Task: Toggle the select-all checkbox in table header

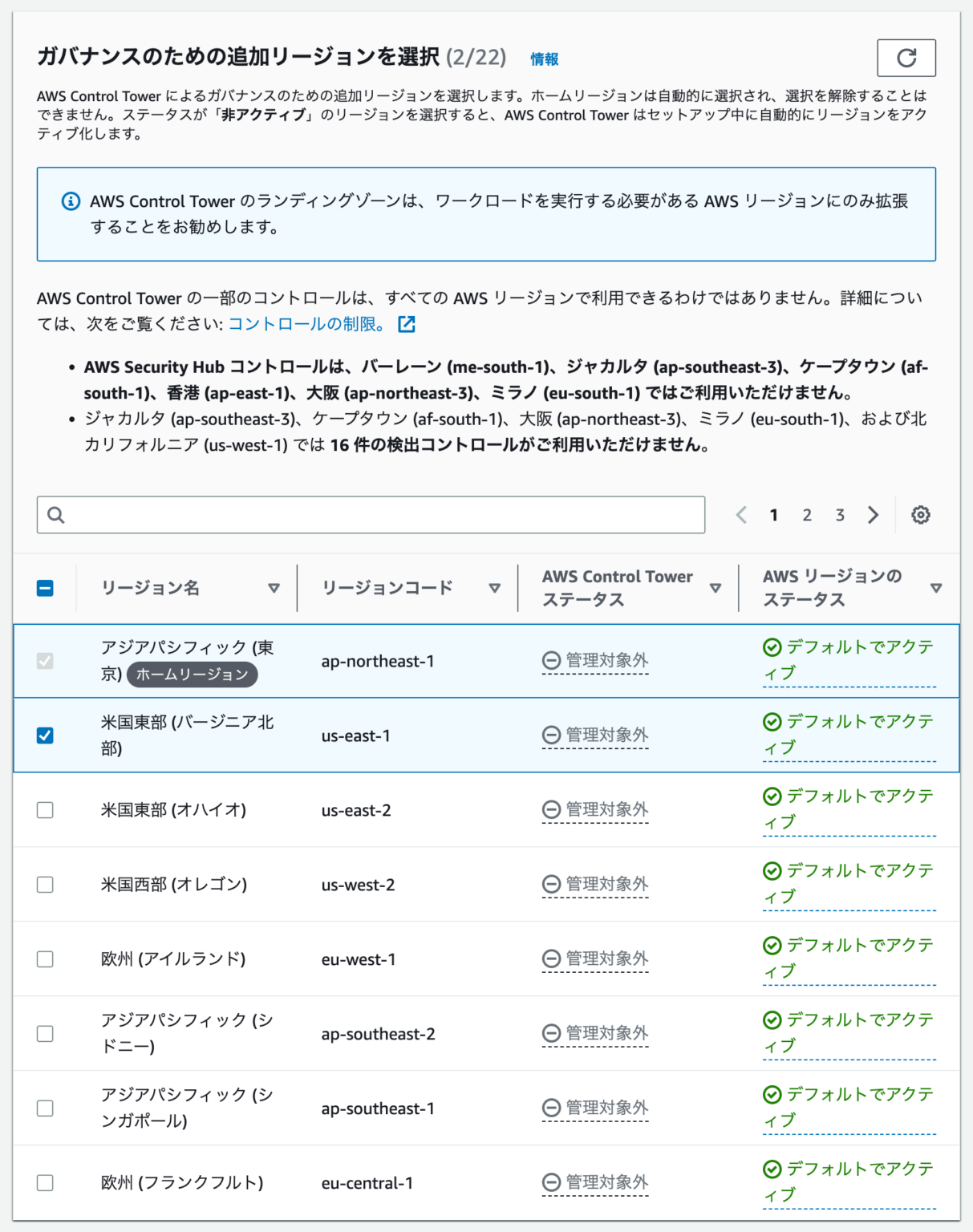Action: tap(45, 587)
